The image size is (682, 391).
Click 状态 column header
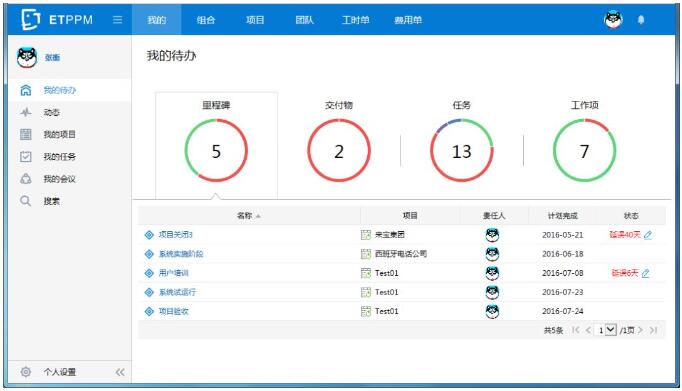click(x=631, y=215)
